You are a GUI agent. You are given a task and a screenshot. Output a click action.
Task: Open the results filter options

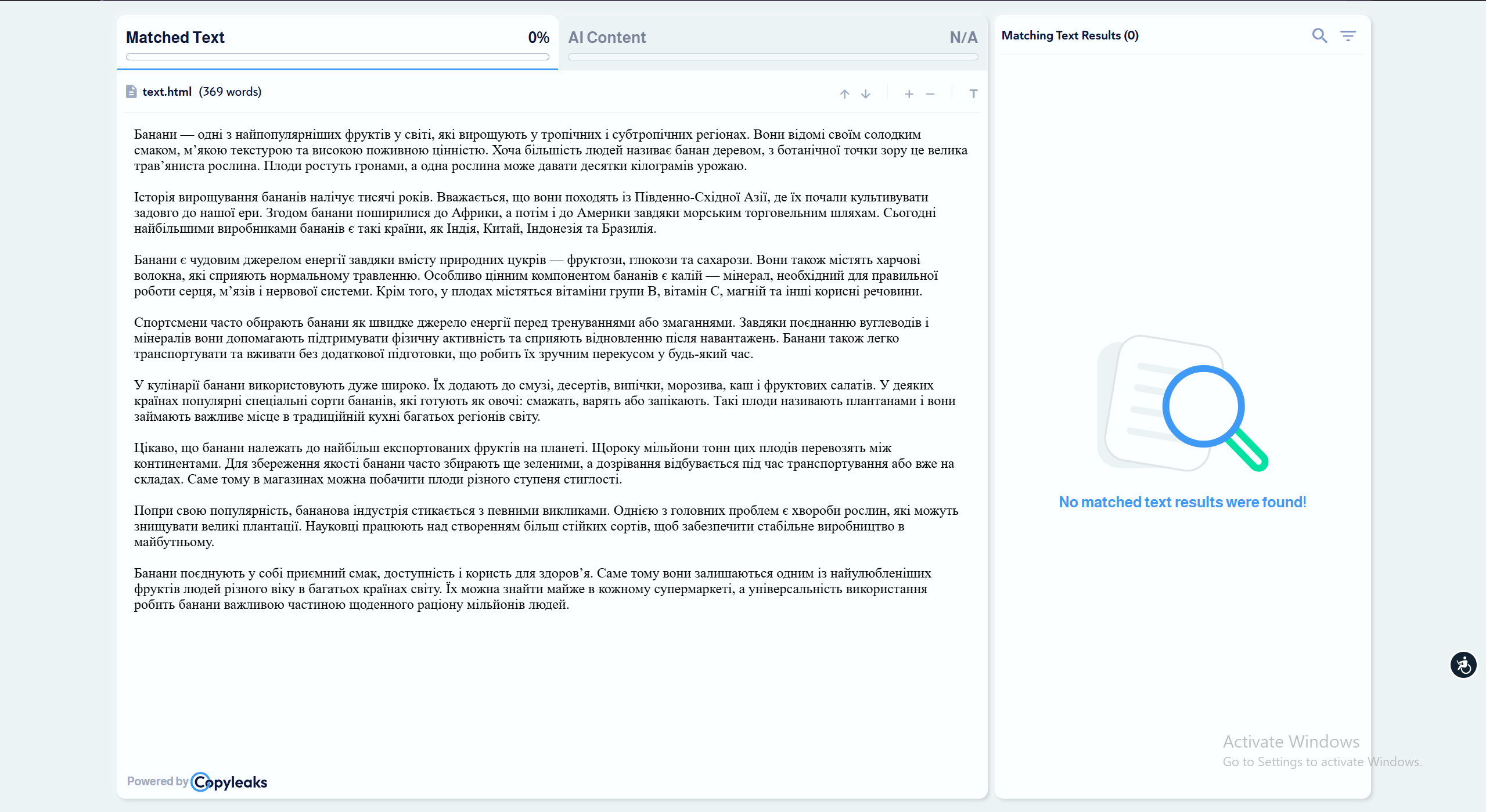[1348, 36]
